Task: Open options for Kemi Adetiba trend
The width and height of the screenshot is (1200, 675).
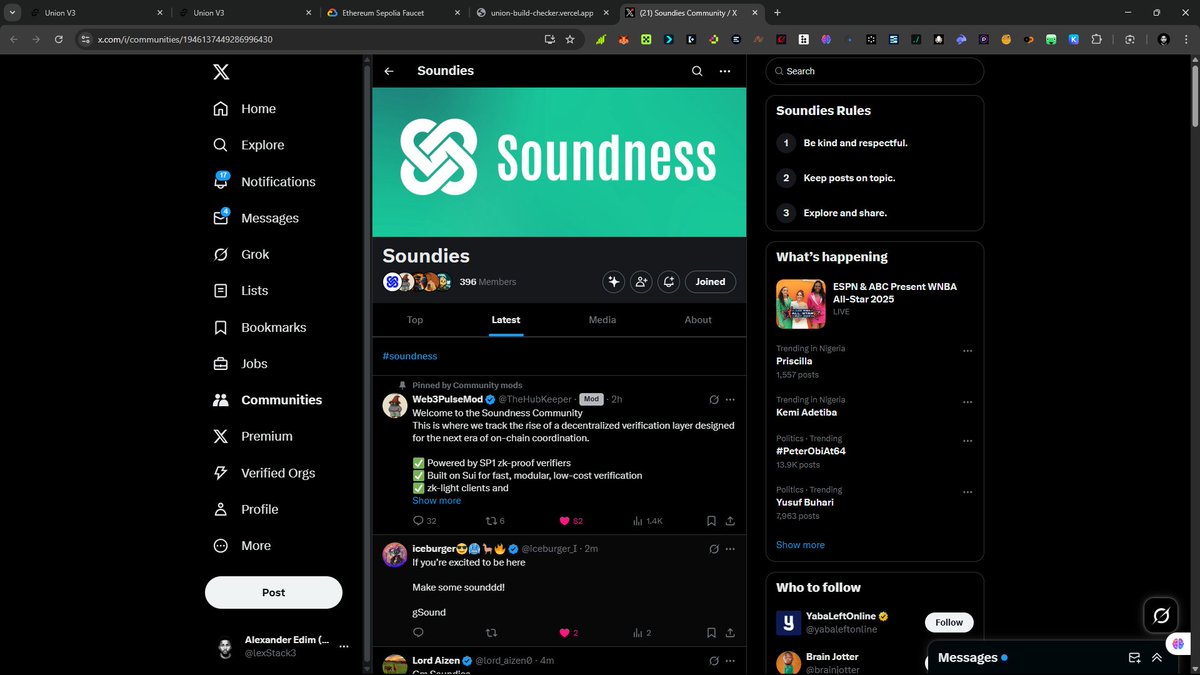Action: 967,402
